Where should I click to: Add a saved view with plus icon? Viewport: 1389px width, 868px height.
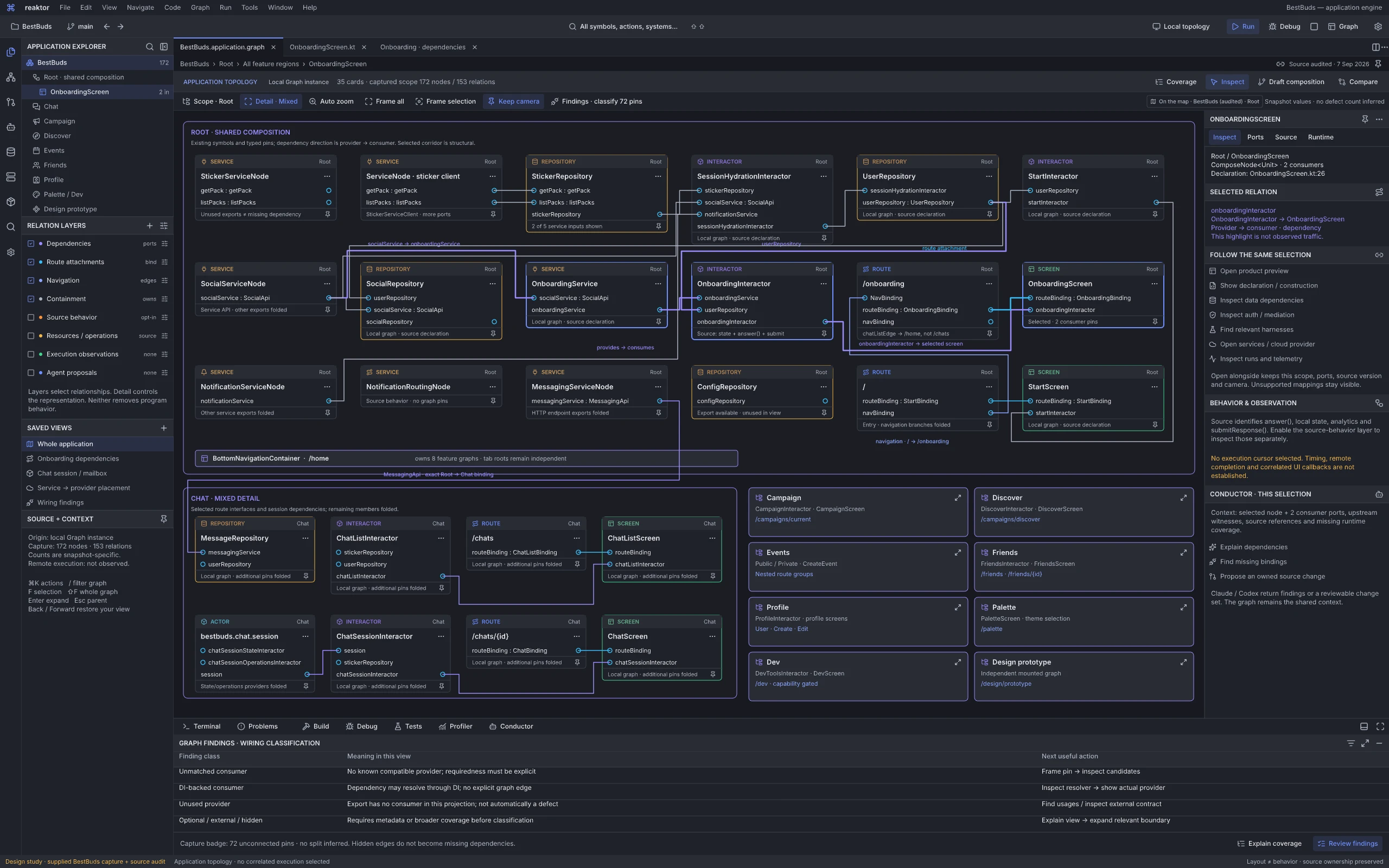point(163,427)
